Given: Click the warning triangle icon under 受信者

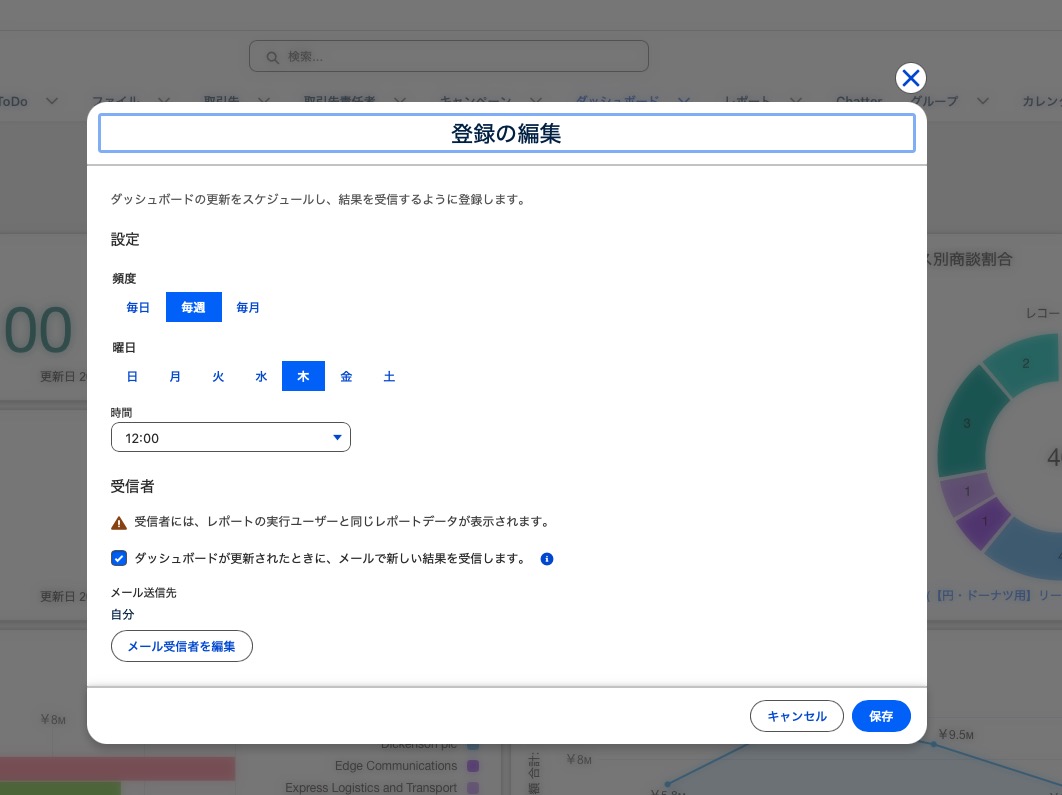Looking at the screenshot, I should coord(119,523).
